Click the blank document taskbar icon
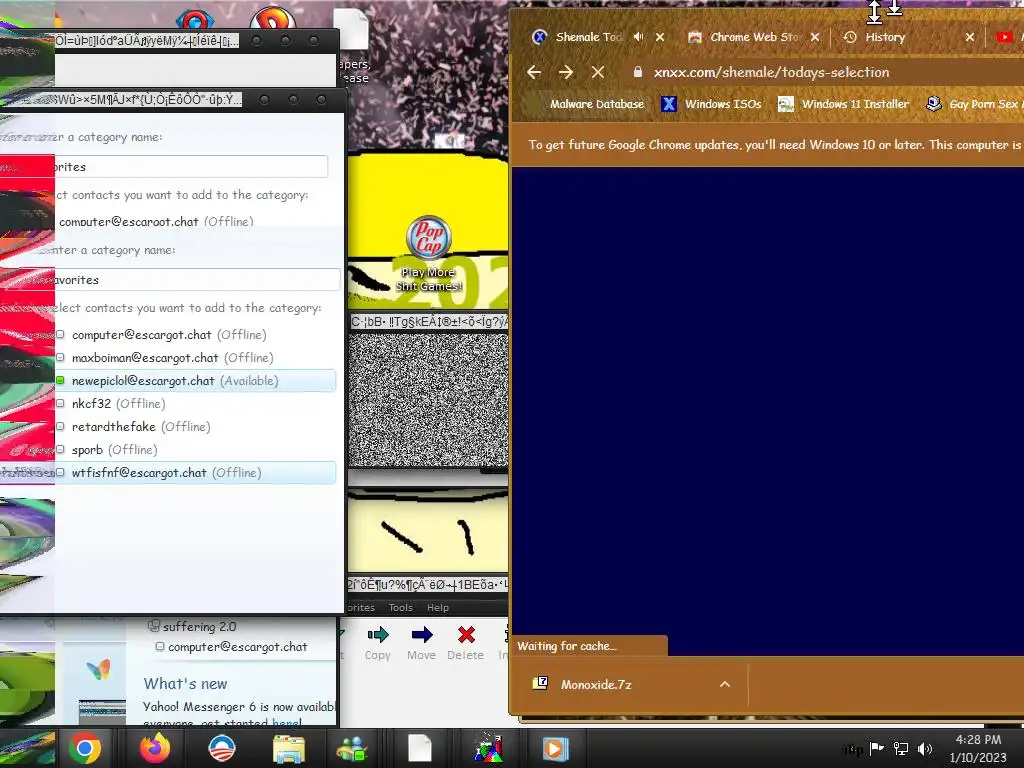Viewport: 1024px width, 768px height. point(419,748)
